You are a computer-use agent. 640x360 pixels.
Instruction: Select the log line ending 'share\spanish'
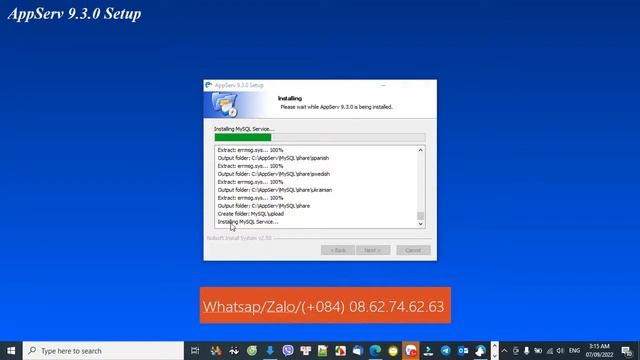(273, 158)
